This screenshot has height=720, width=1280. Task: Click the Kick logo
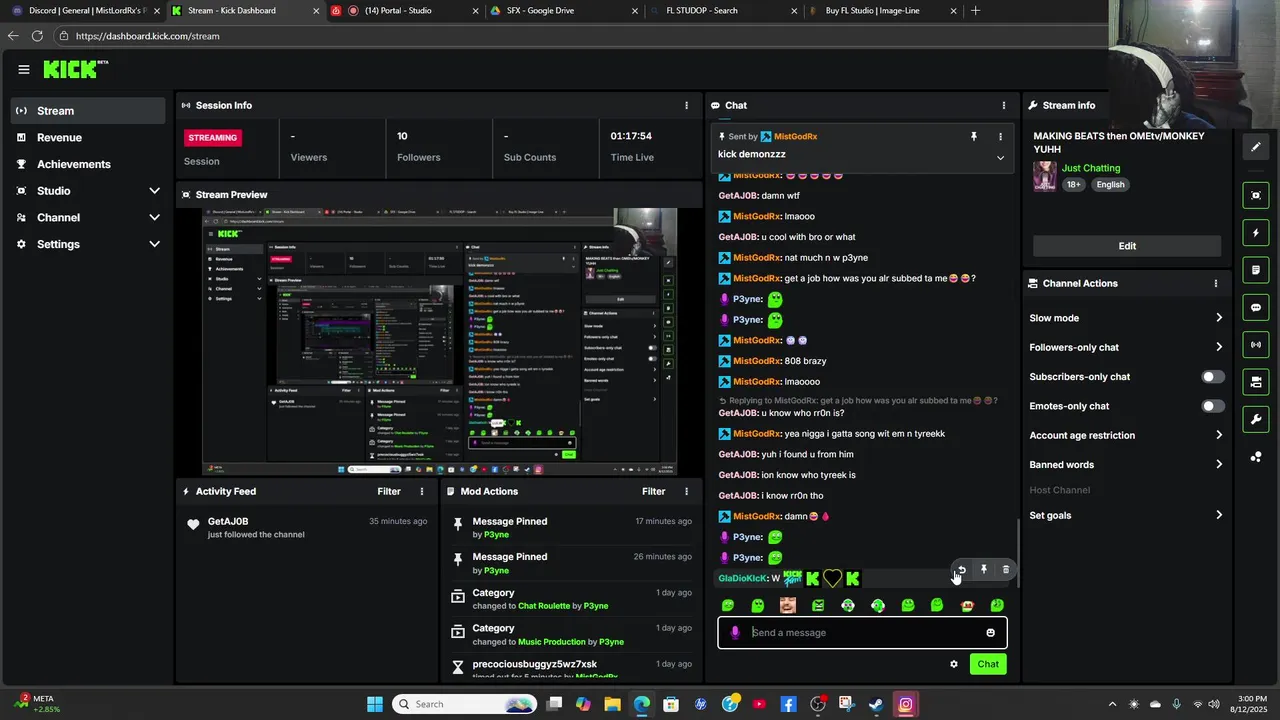[x=75, y=69]
